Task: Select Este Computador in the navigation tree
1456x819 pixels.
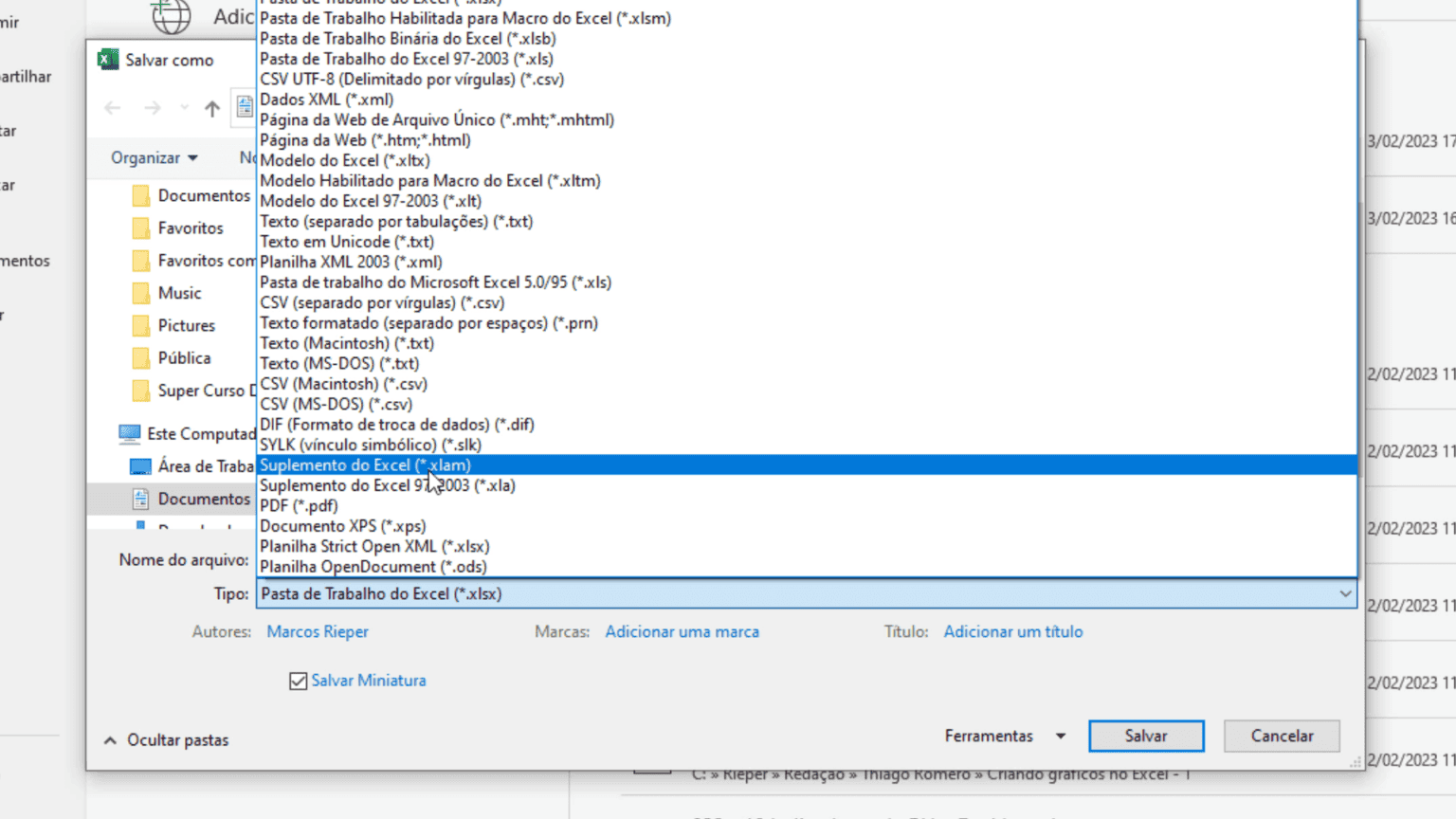Action: point(200,433)
